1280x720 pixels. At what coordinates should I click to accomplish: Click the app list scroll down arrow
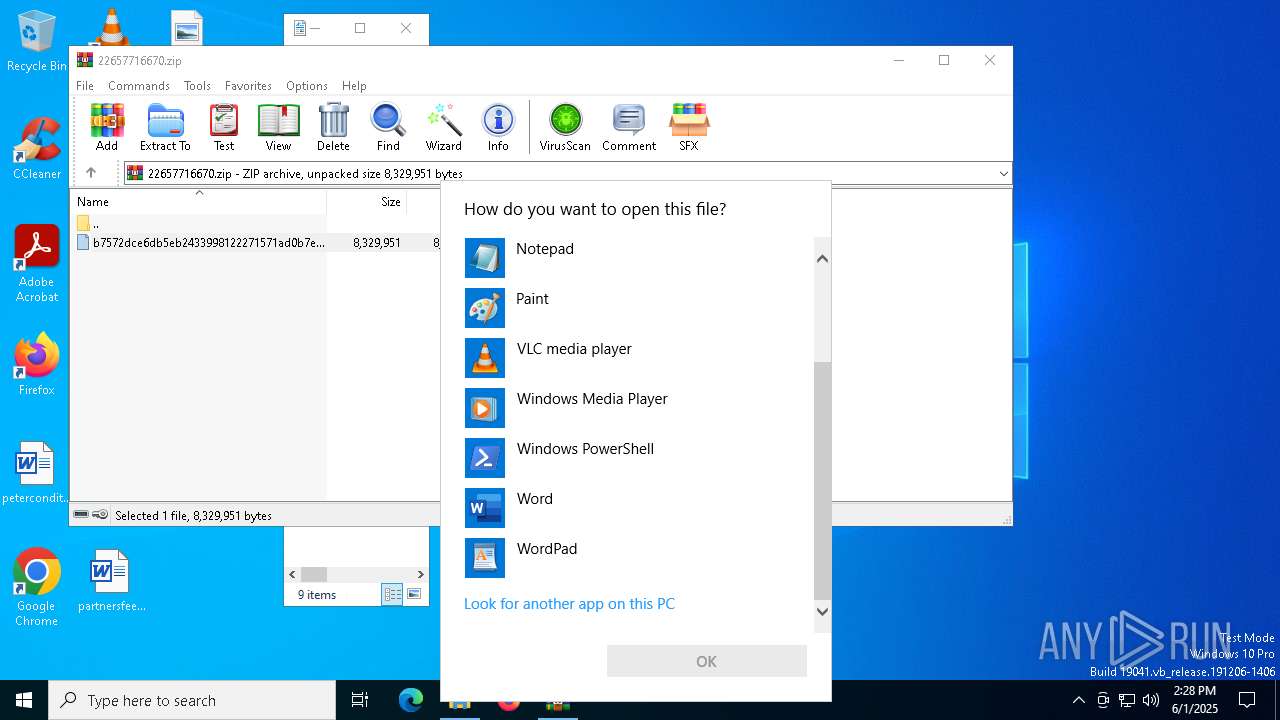pyautogui.click(x=822, y=611)
